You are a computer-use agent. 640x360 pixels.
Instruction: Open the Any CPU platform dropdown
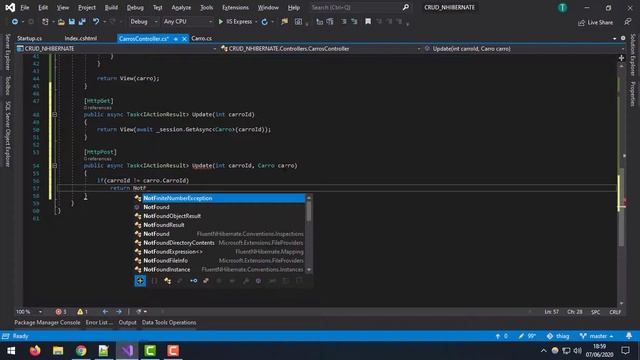tap(188, 22)
